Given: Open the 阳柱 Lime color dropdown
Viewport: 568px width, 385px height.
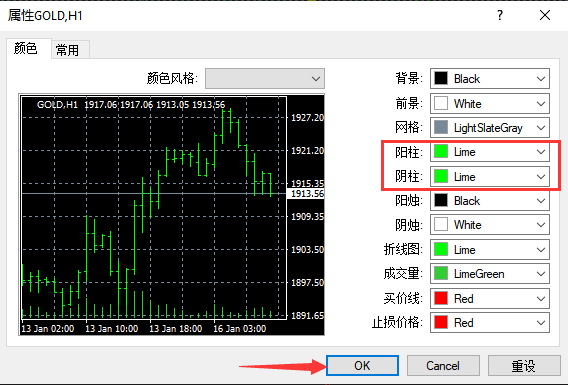Looking at the screenshot, I should [x=490, y=152].
